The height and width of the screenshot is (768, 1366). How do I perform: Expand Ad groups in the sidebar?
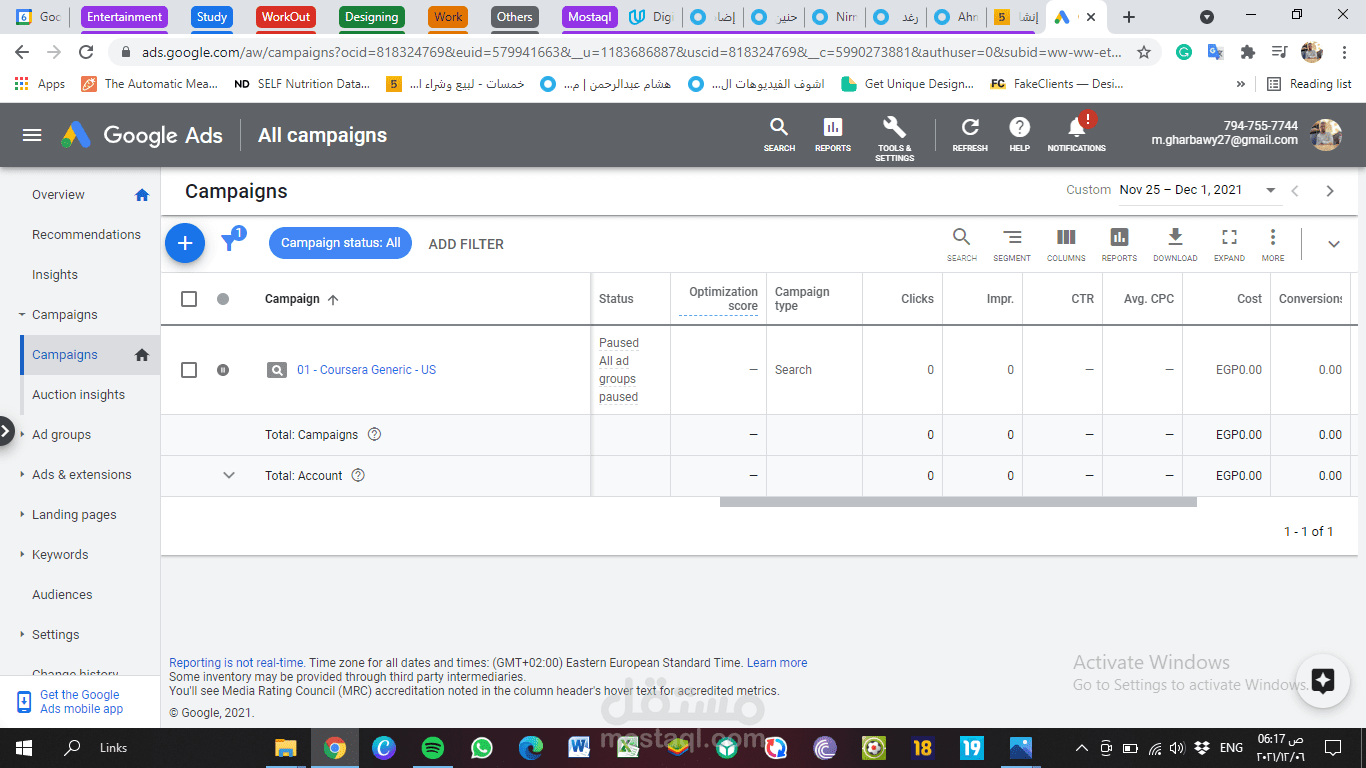[x=22, y=434]
